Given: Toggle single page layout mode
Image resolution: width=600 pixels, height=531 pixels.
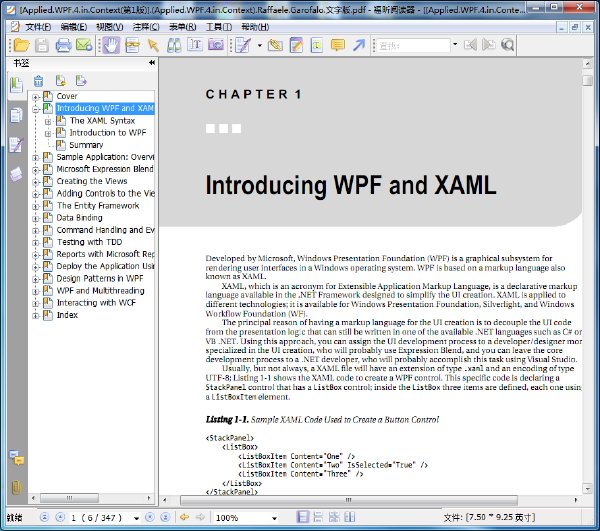Looking at the screenshot, I should click(302, 517).
